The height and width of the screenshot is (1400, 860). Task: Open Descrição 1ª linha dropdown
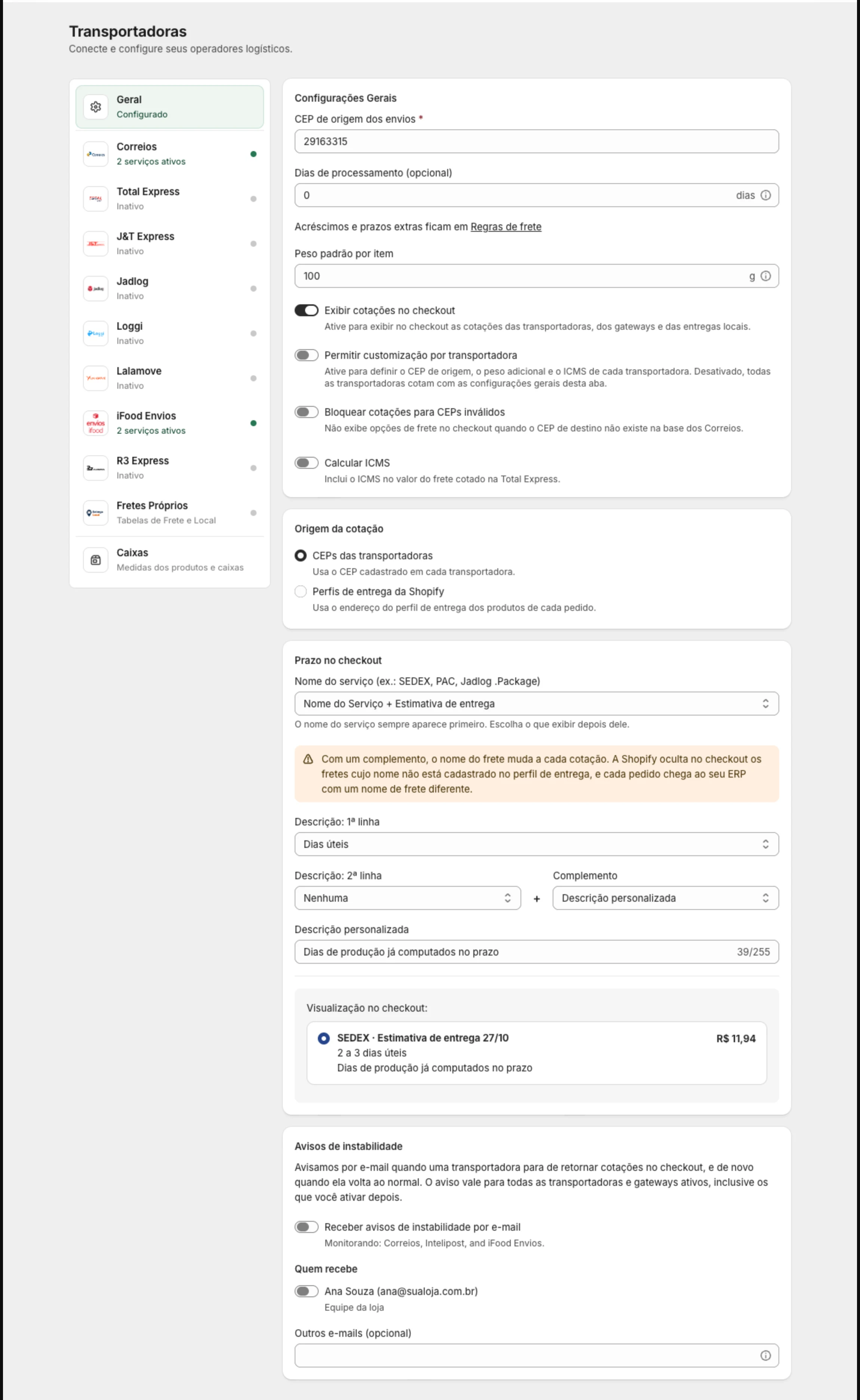(536, 844)
